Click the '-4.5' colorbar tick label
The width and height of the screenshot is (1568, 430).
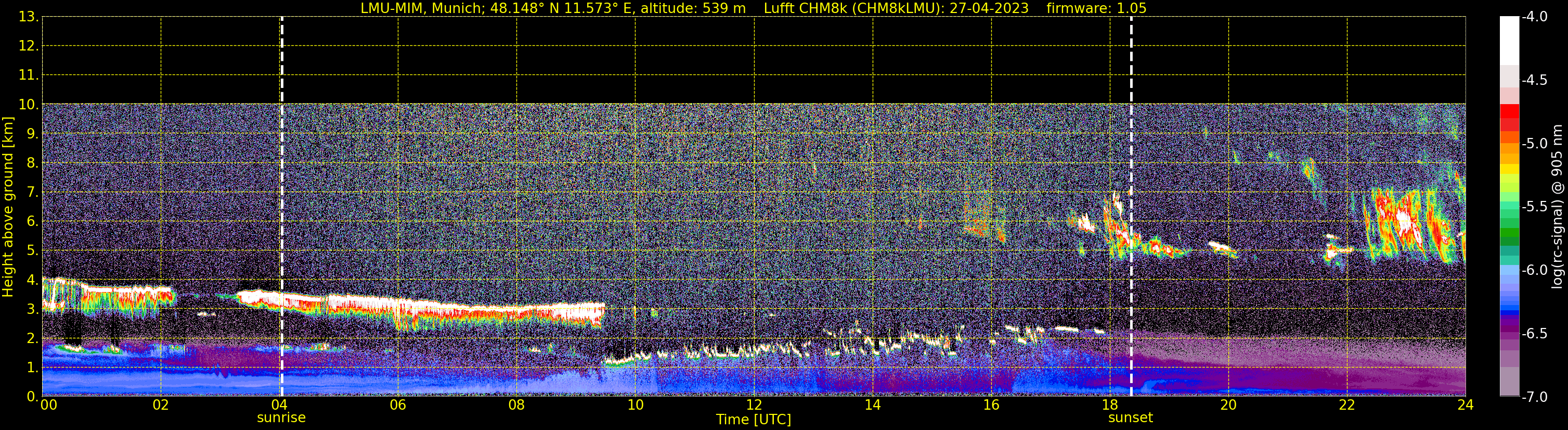1534,80
